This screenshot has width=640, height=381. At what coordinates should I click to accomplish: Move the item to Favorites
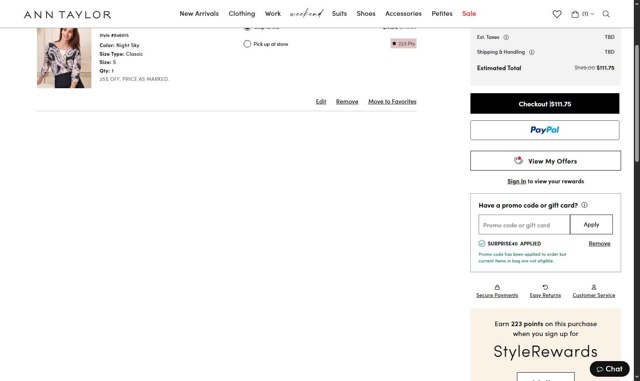click(392, 101)
